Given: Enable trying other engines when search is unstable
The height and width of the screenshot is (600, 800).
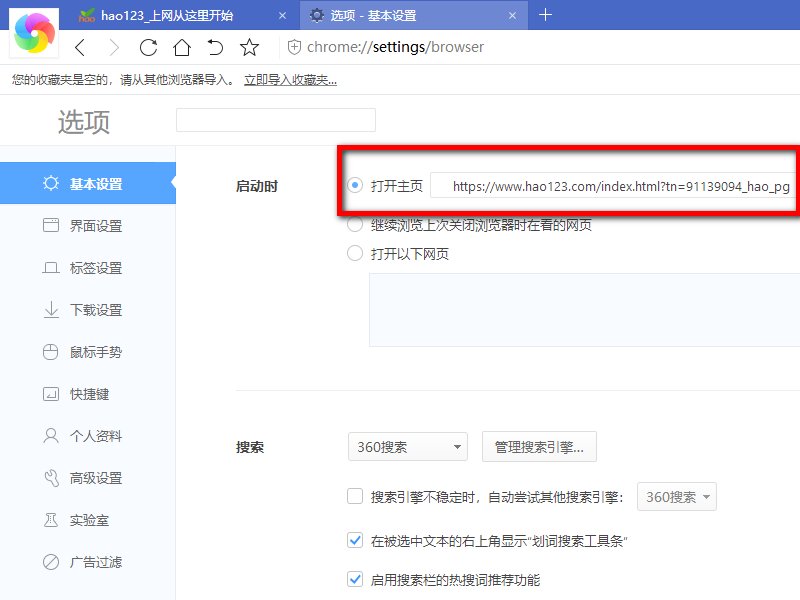Looking at the screenshot, I should point(355,496).
